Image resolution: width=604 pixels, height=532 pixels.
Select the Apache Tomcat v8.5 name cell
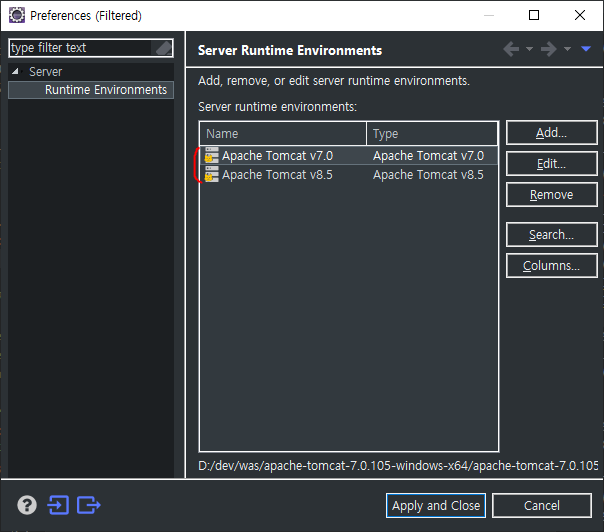(x=277, y=175)
